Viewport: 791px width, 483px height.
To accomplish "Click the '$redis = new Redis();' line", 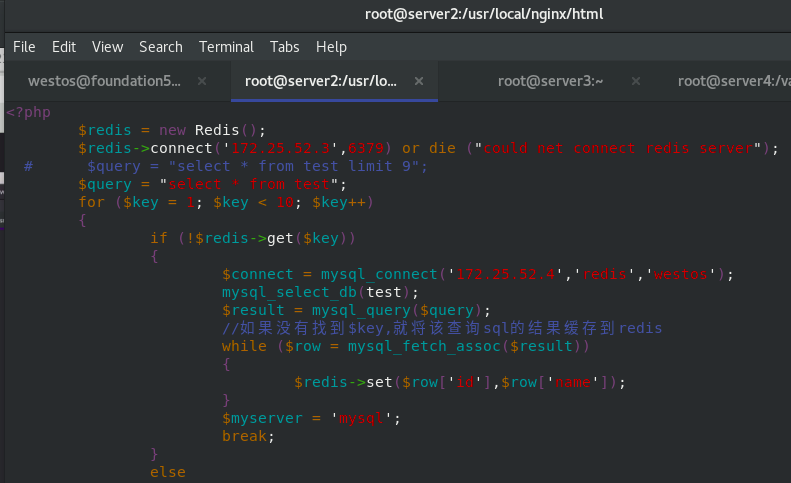I will coord(172,130).
